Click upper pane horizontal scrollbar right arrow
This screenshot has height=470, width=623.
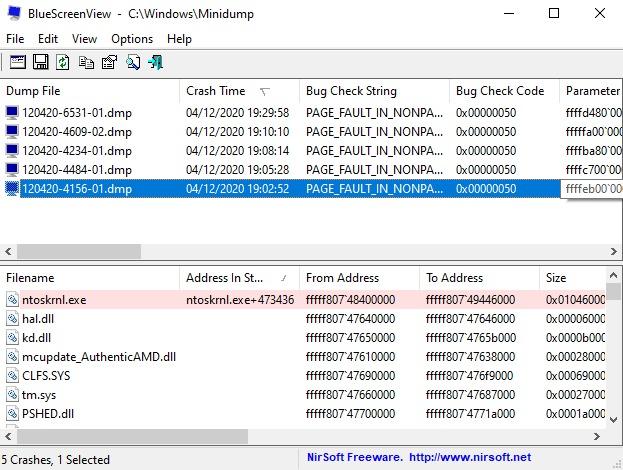(614, 251)
